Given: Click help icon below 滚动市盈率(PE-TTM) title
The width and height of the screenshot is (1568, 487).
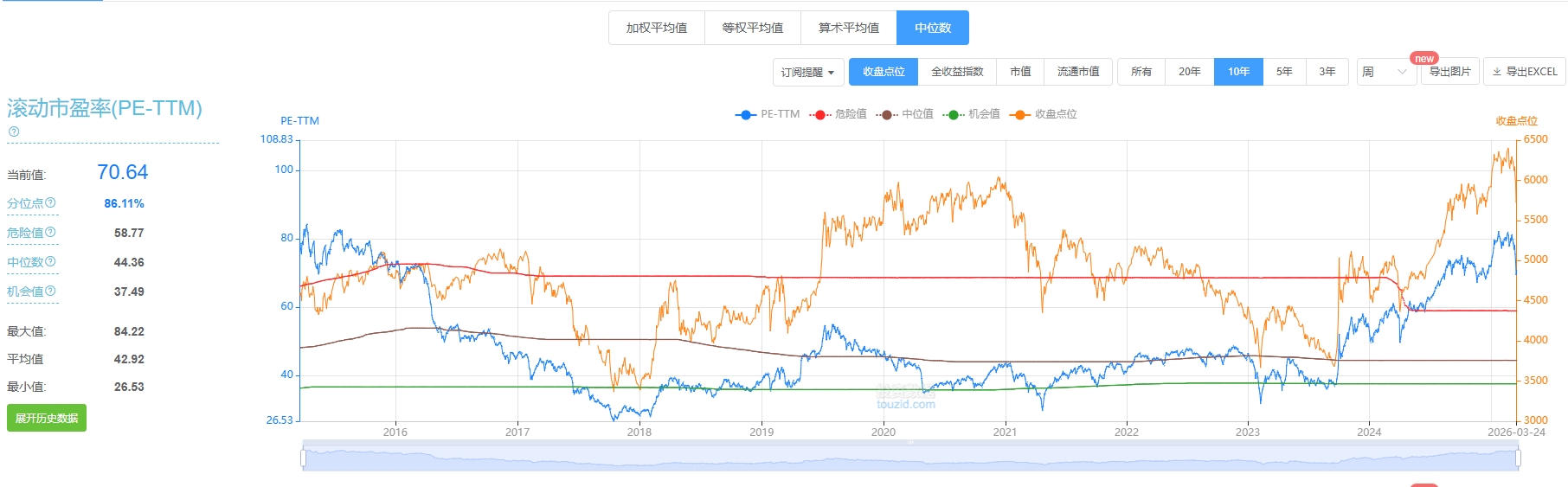Looking at the screenshot, I should click(13, 131).
